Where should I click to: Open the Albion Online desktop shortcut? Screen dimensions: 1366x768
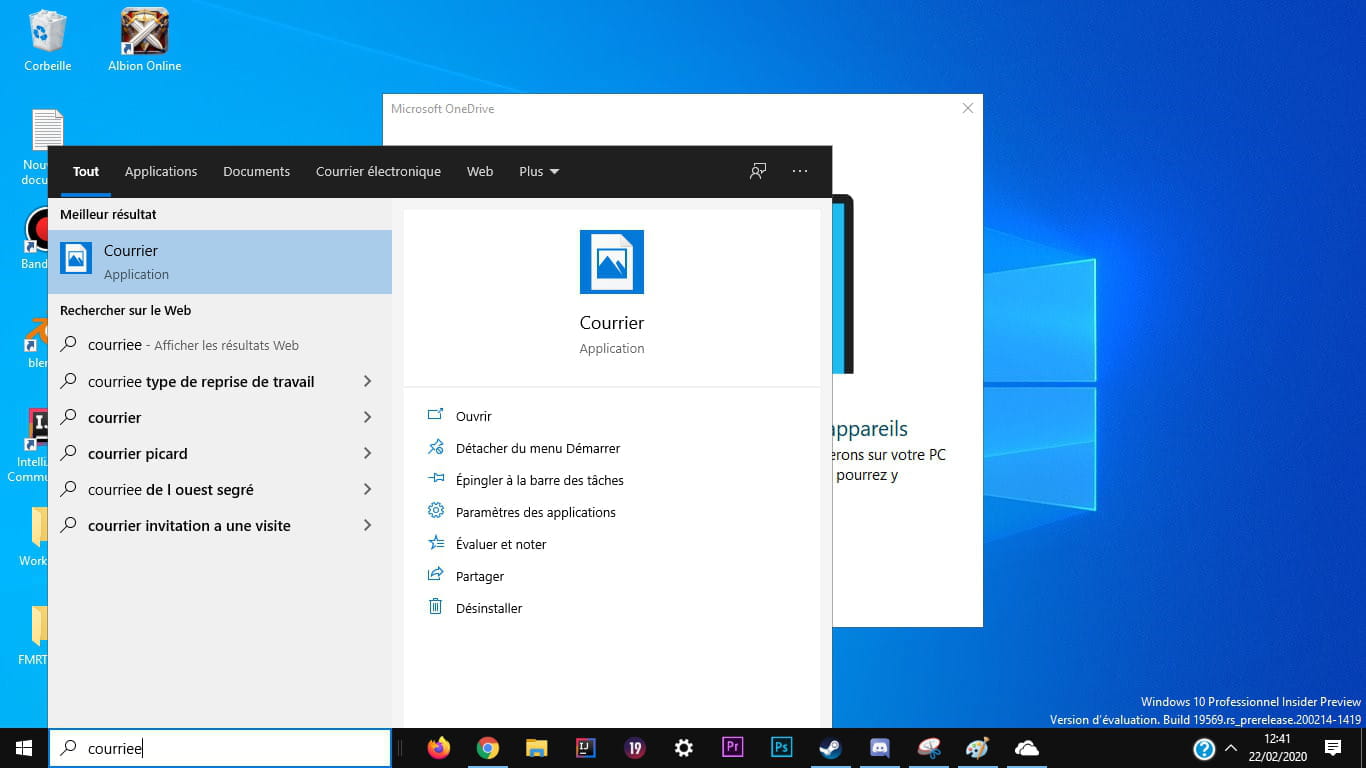pos(145,40)
